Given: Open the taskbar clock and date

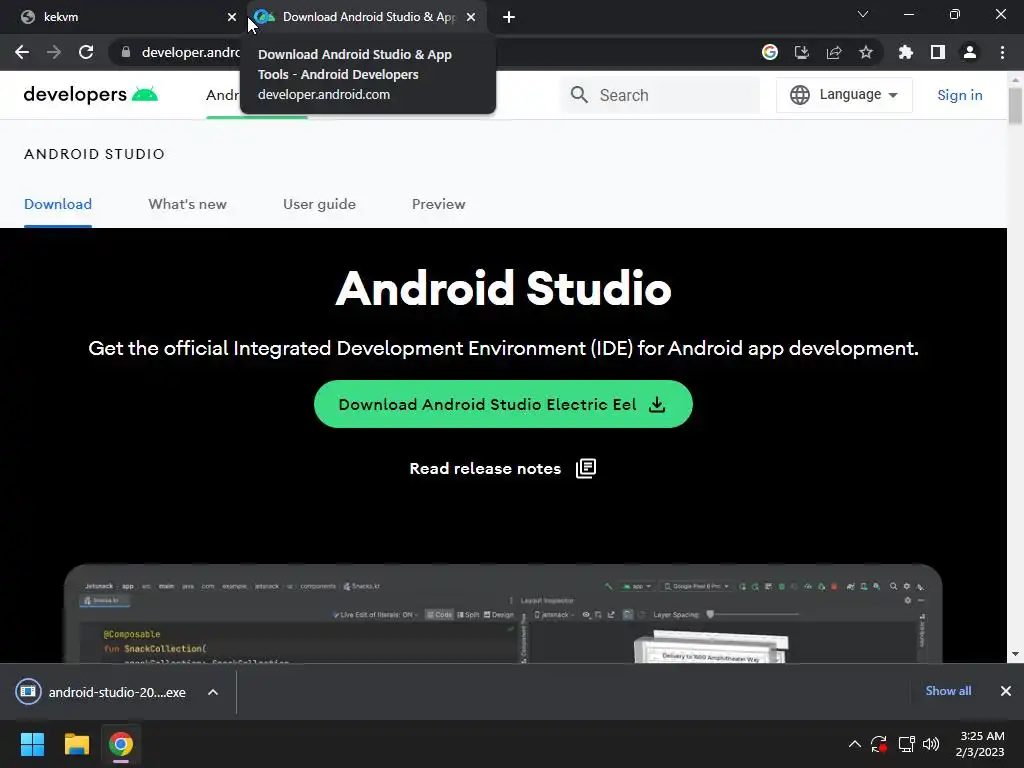Looking at the screenshot, I should (x=980, y=744).
